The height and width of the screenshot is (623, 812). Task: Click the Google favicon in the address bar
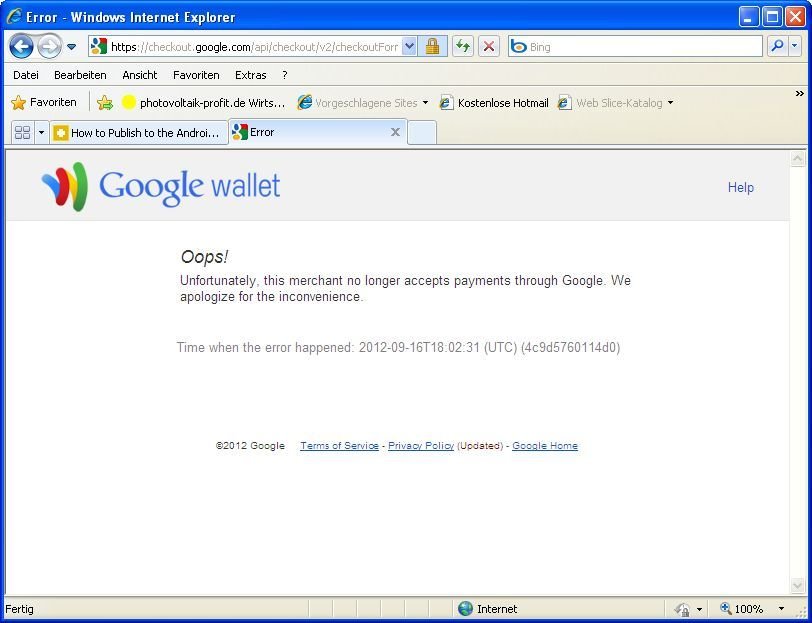coord(98,47)
